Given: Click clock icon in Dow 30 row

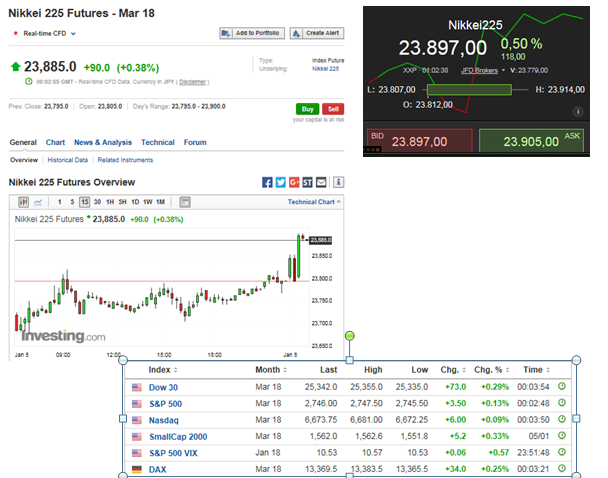Looking at the screenshot, I should (562, 386).
